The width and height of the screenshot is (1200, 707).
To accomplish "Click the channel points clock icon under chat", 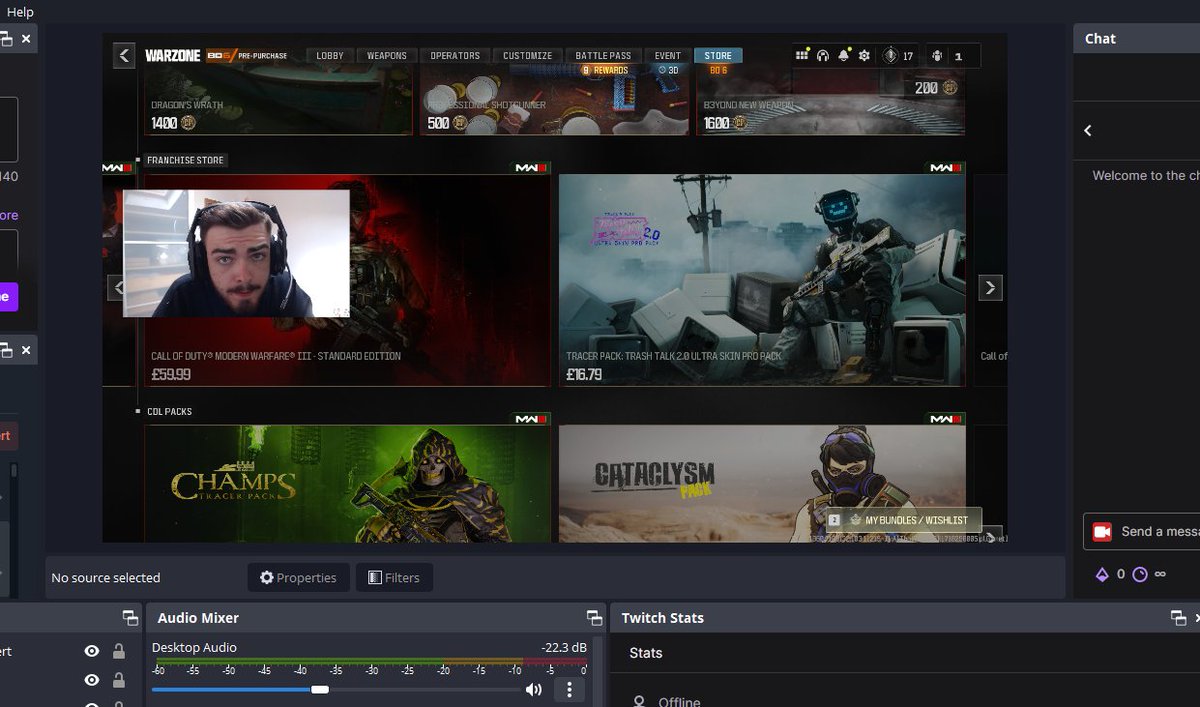I will (1139, 574).
